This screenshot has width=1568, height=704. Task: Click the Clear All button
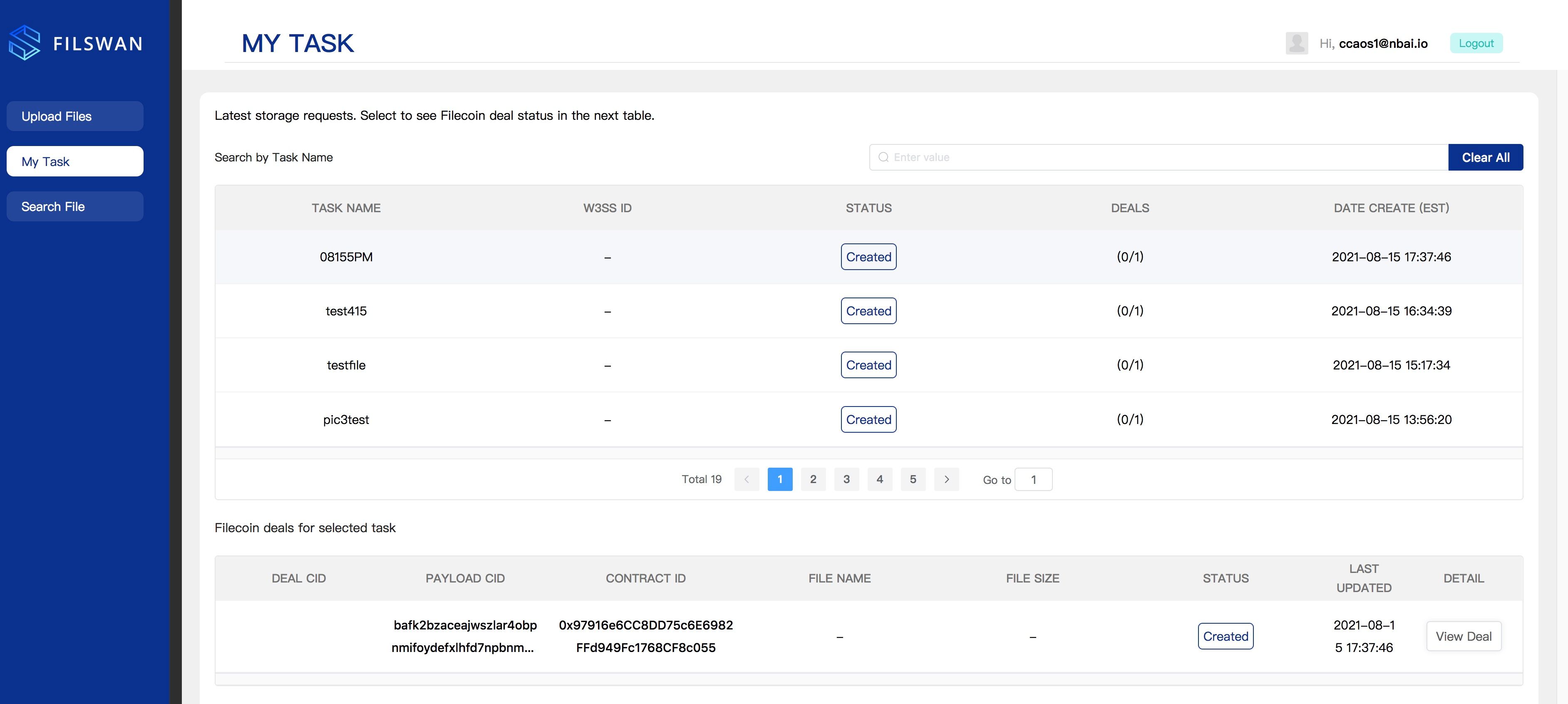[1486, 157]
